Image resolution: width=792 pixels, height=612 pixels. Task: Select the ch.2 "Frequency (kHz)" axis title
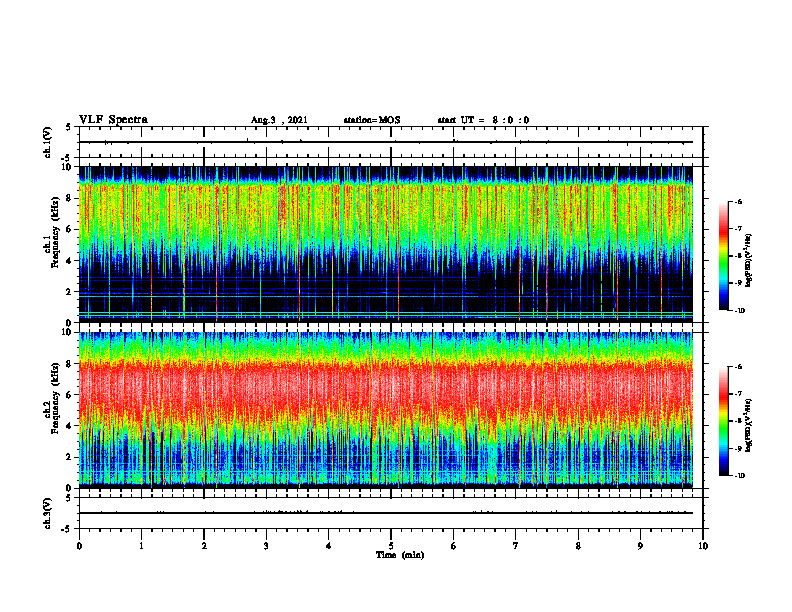56,398
